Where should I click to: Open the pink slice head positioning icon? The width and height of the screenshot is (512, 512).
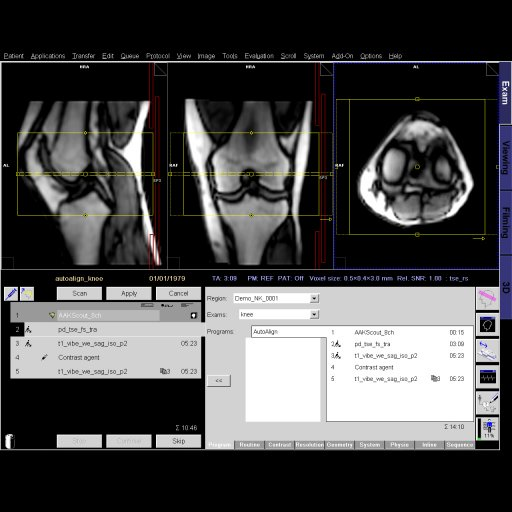click(x=487, y=299)
